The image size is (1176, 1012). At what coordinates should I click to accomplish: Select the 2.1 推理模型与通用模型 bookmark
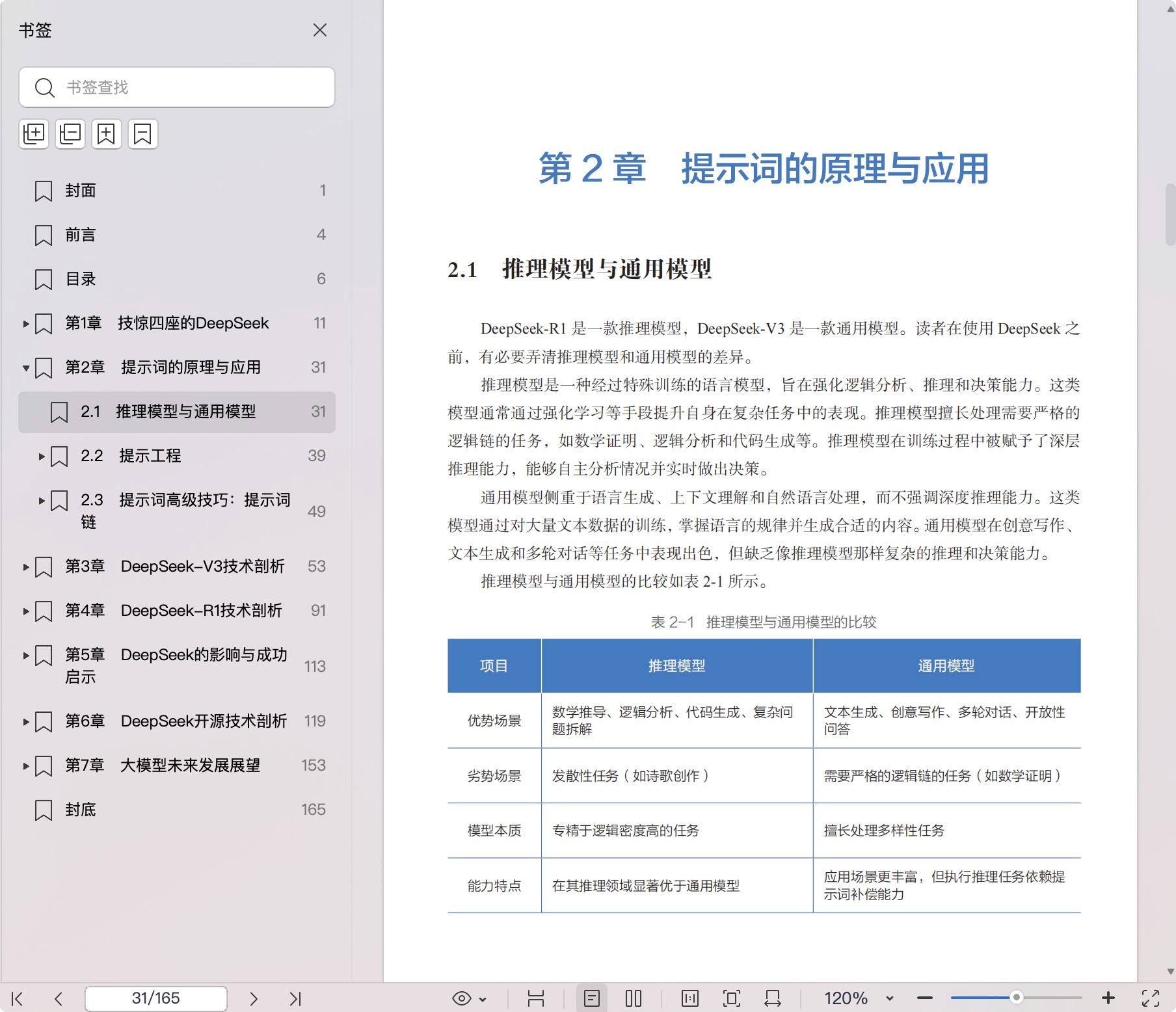(x=177, y=412)
